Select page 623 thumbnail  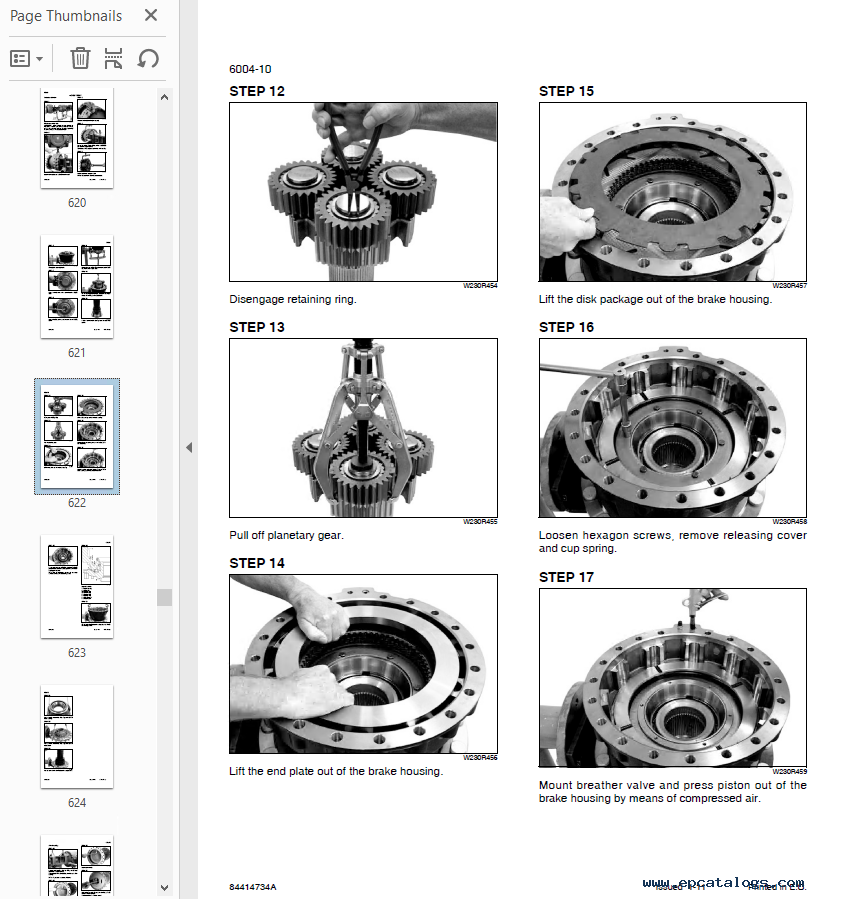(77, 587)
